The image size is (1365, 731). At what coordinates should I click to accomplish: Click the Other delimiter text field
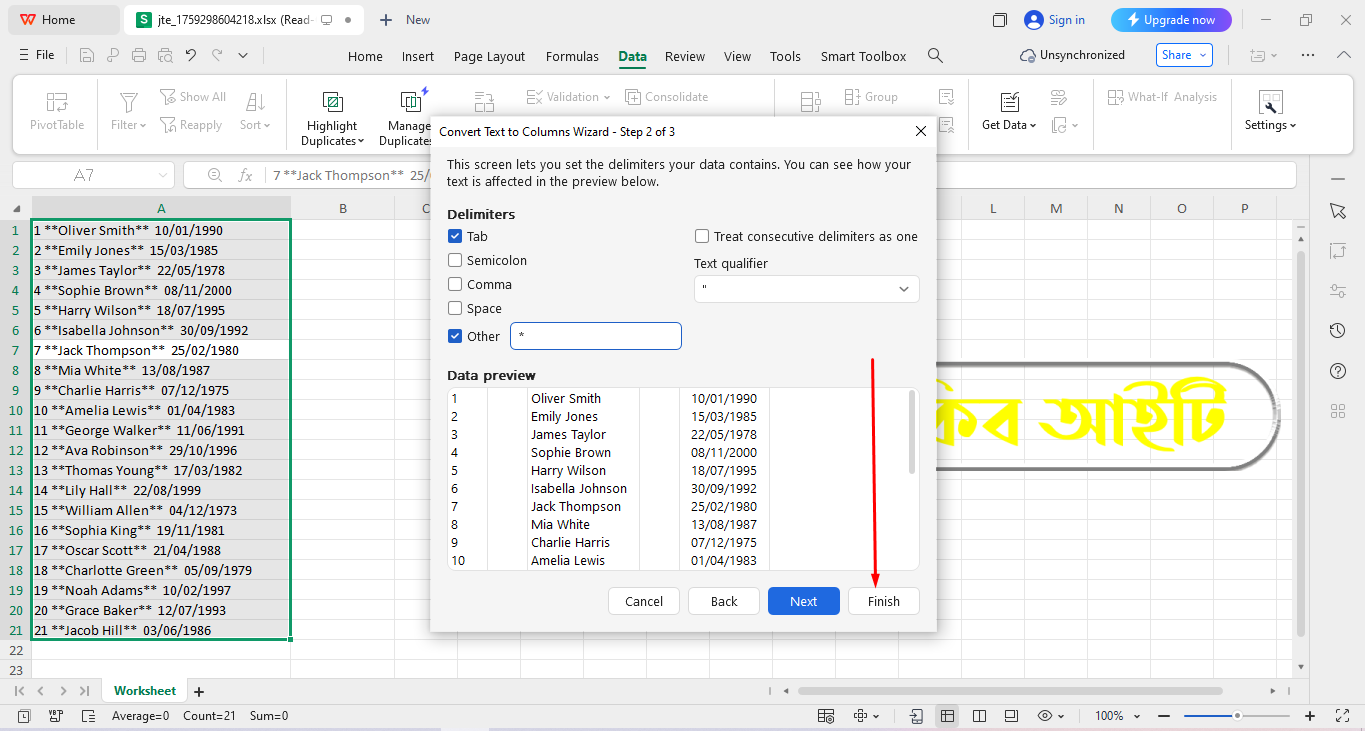pyautogui.click(x=596, y=336)
